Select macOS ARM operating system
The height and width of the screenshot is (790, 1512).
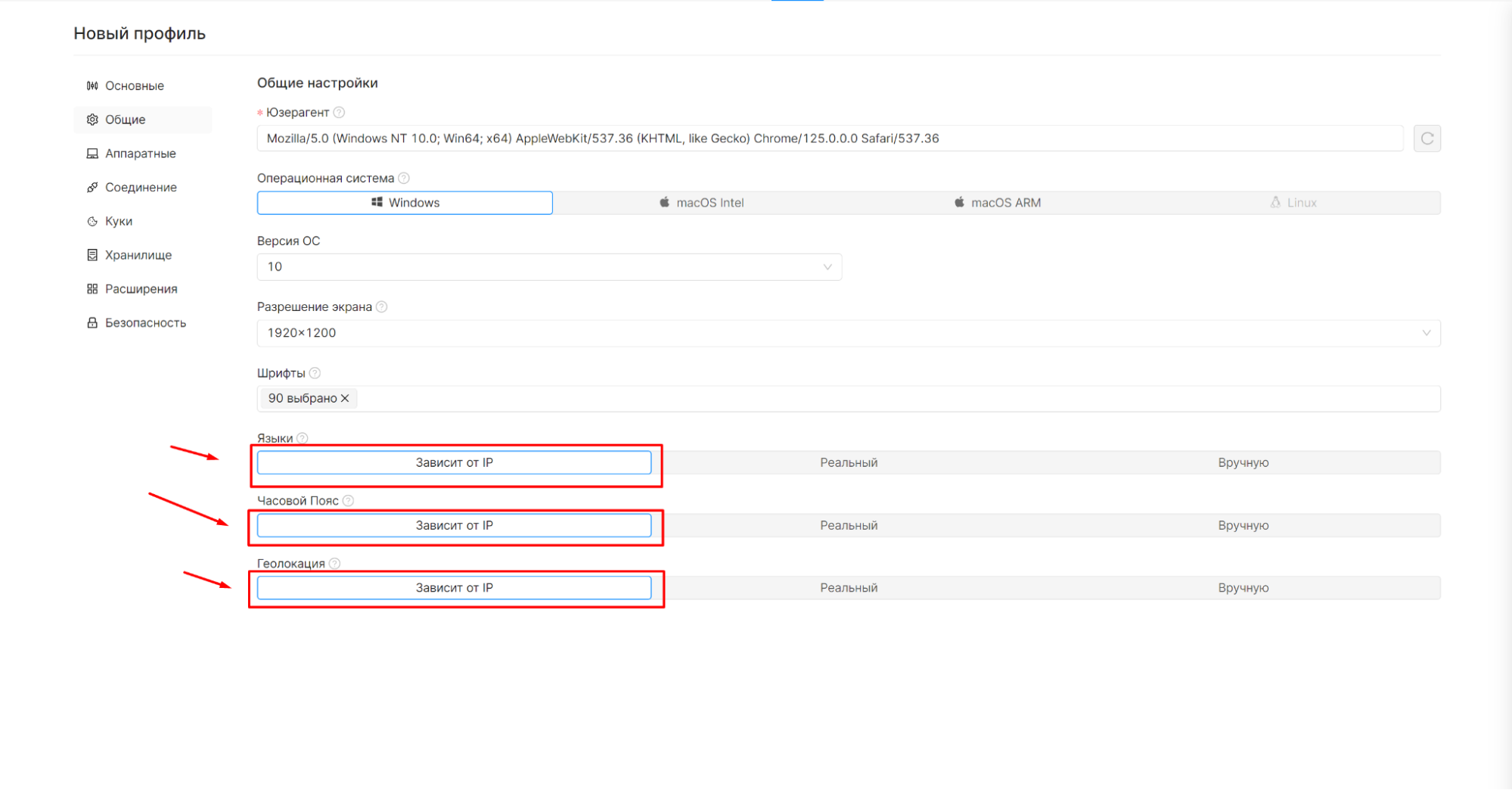(x=996, y=203)
